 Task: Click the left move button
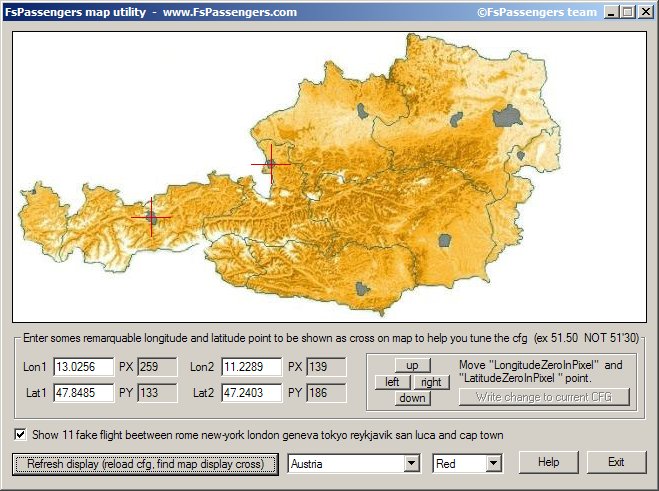pos(392,382)
